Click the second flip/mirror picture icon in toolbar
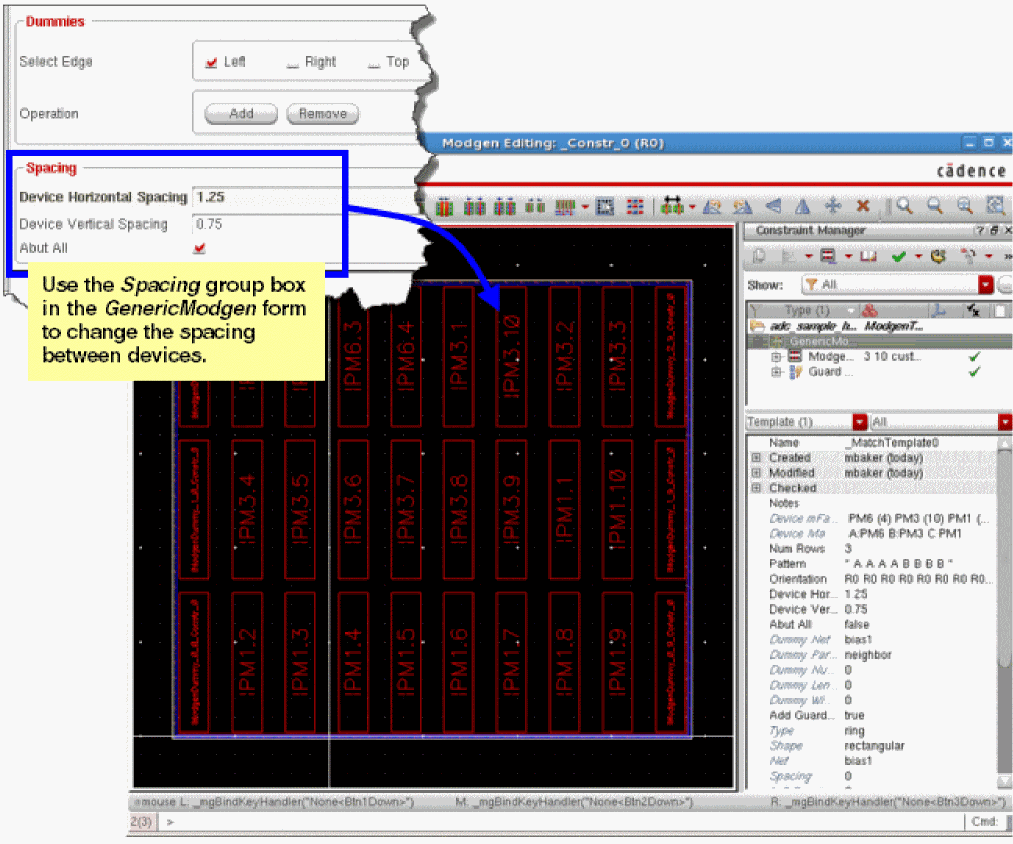 [742, 207]
